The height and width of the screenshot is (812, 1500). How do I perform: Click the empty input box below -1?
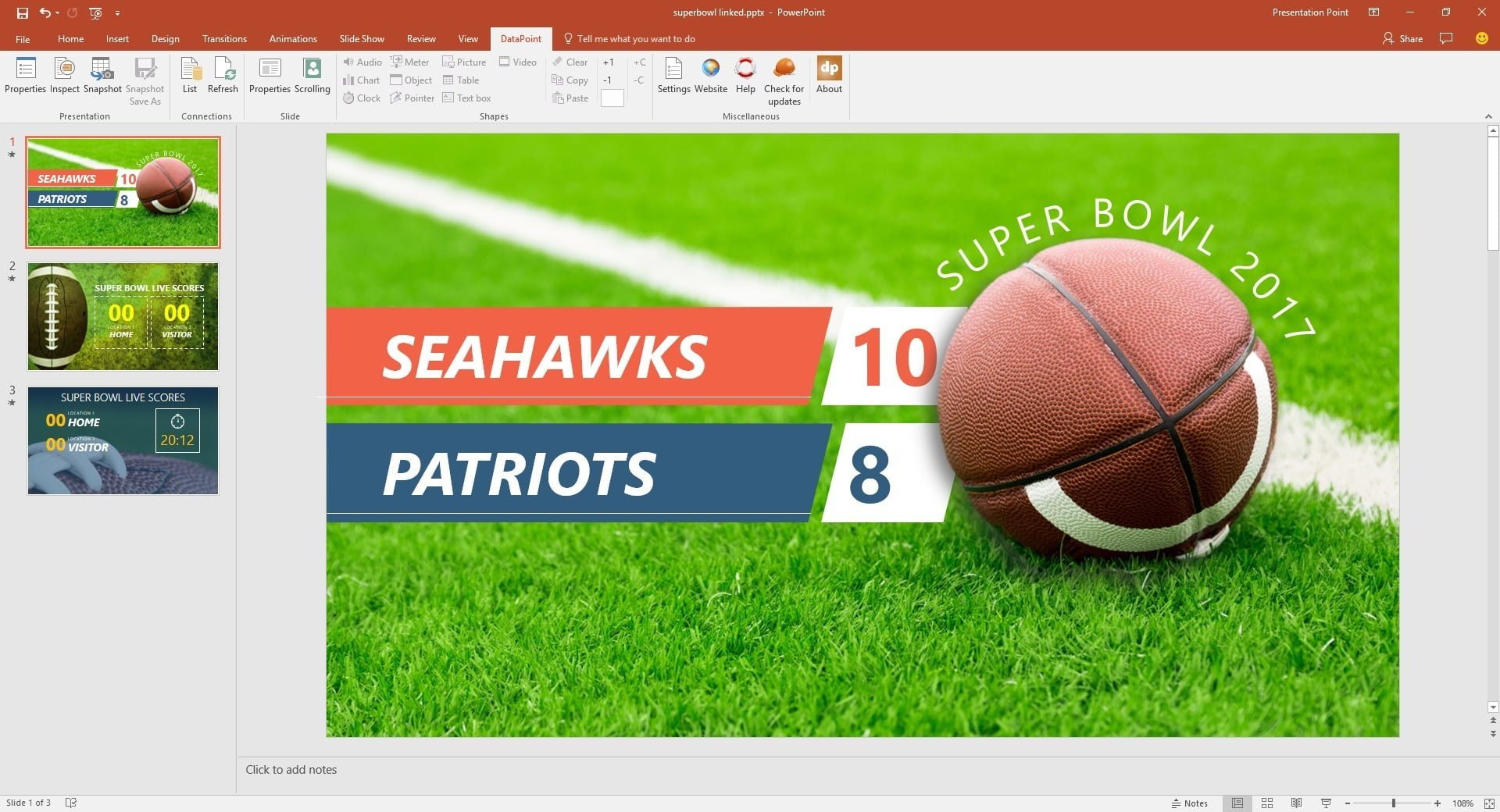(x=612, y=98)
